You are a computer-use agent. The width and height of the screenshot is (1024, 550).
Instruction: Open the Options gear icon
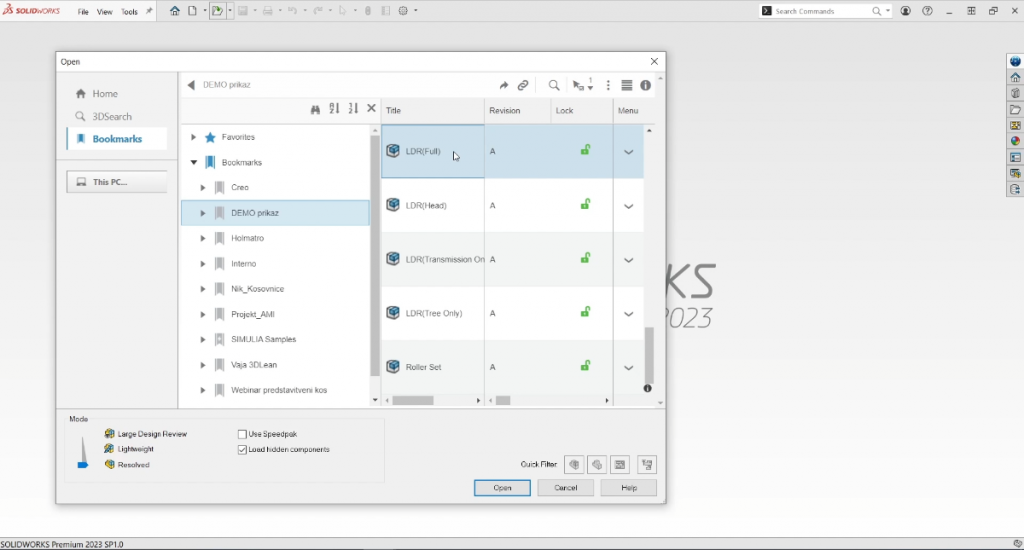403,11
